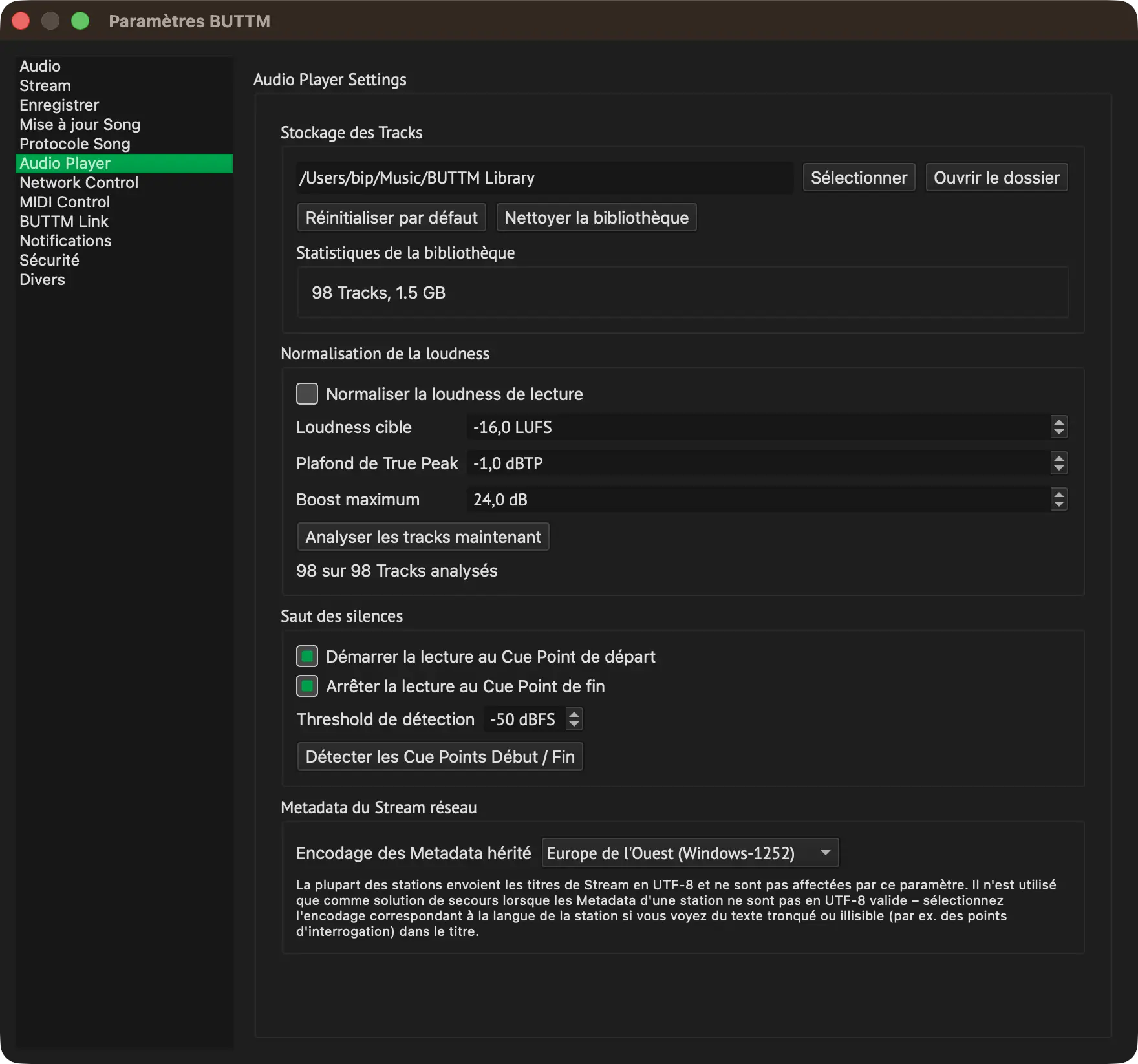Zoom the window with the green button

coord(80,21)
